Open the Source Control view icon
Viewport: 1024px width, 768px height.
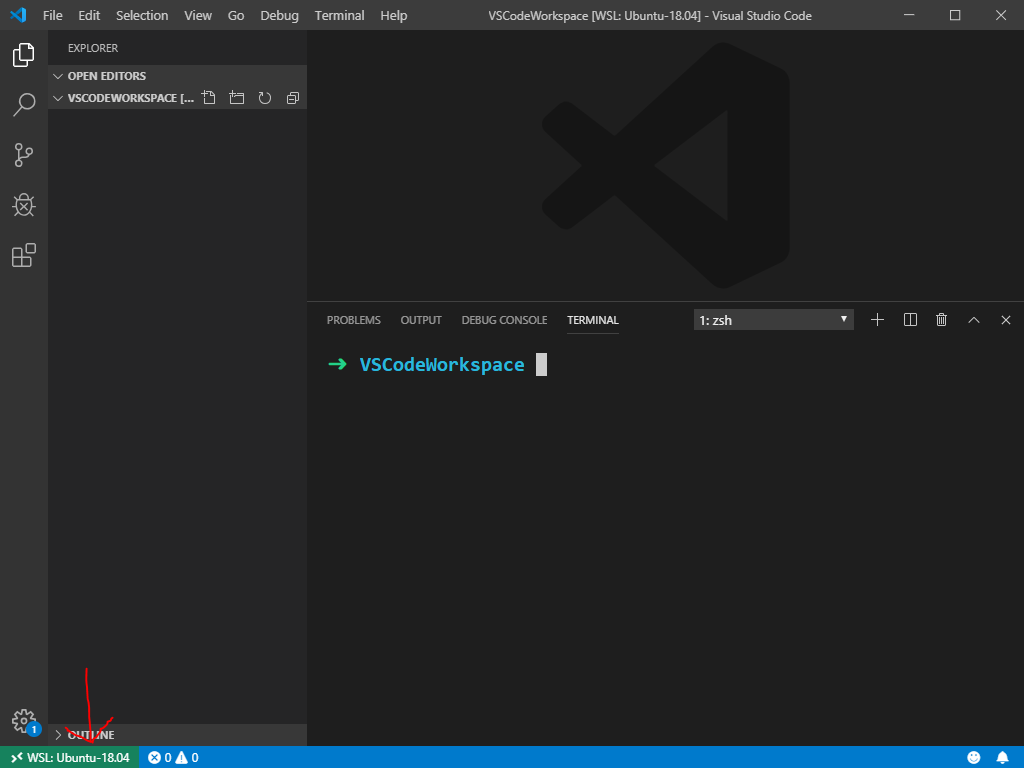pos(24,155)
